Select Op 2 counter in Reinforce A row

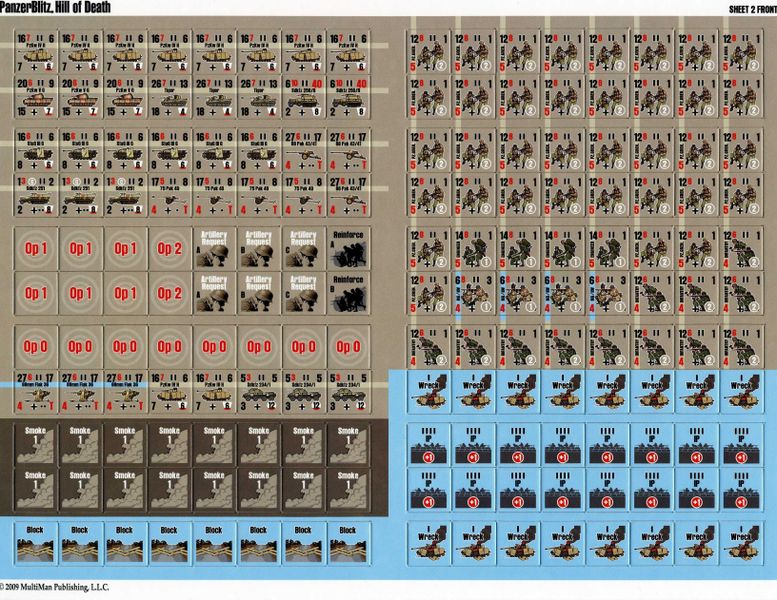169,249
